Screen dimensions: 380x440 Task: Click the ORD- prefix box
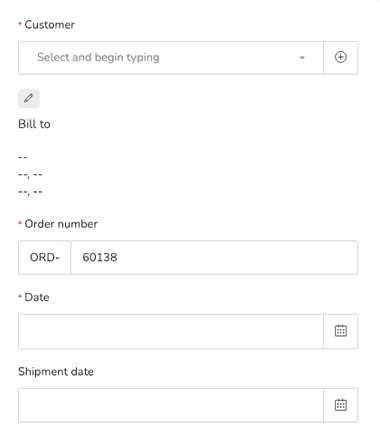[x=44, y=257]
